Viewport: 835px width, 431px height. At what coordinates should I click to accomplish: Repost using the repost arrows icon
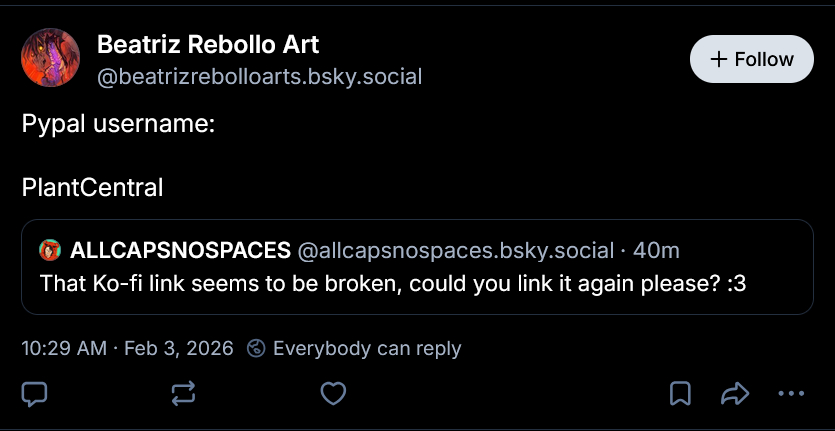point(184,394)
